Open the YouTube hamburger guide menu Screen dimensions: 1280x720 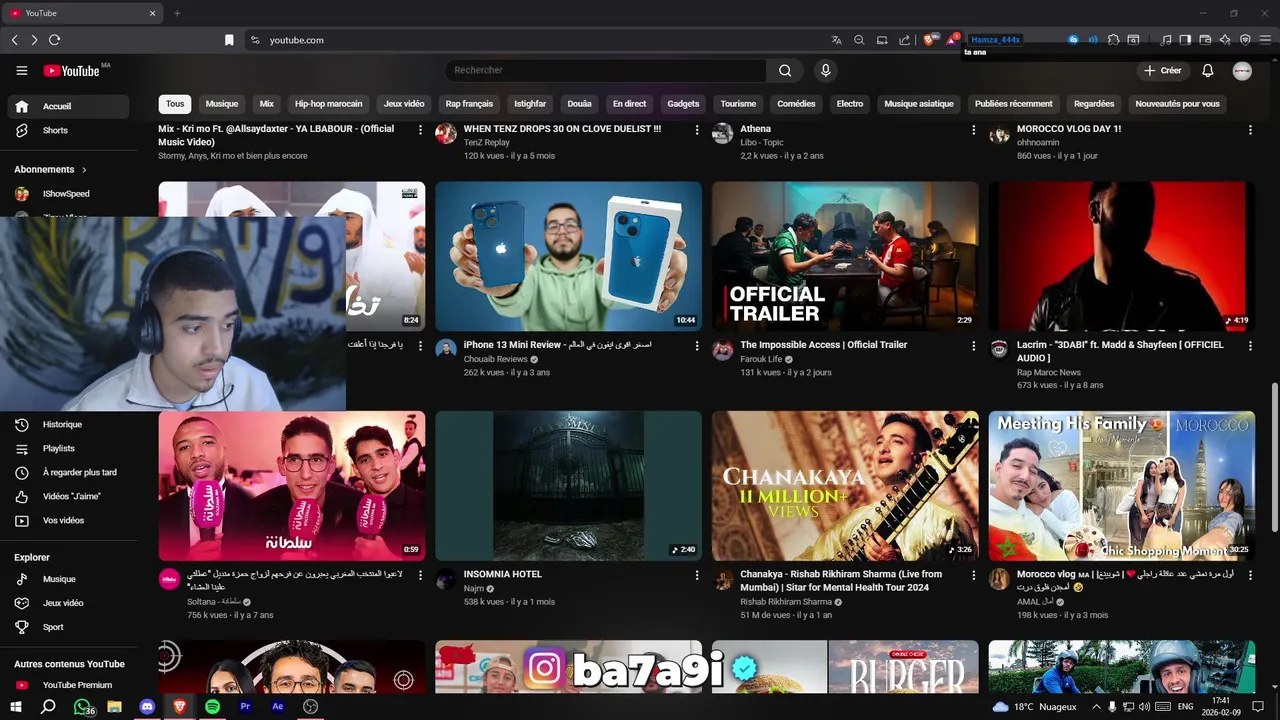pos(21,70)
